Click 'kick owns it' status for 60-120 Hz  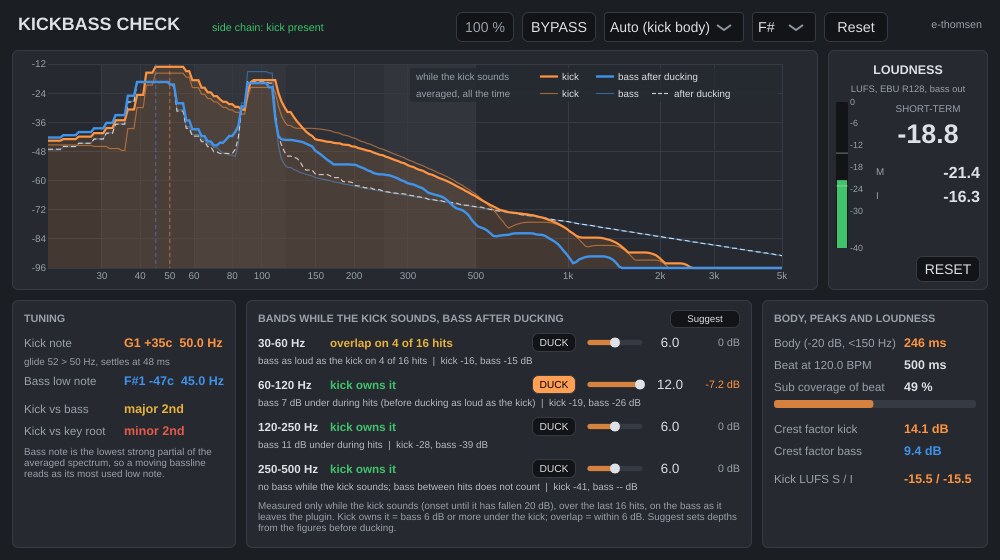coord(363,385)
